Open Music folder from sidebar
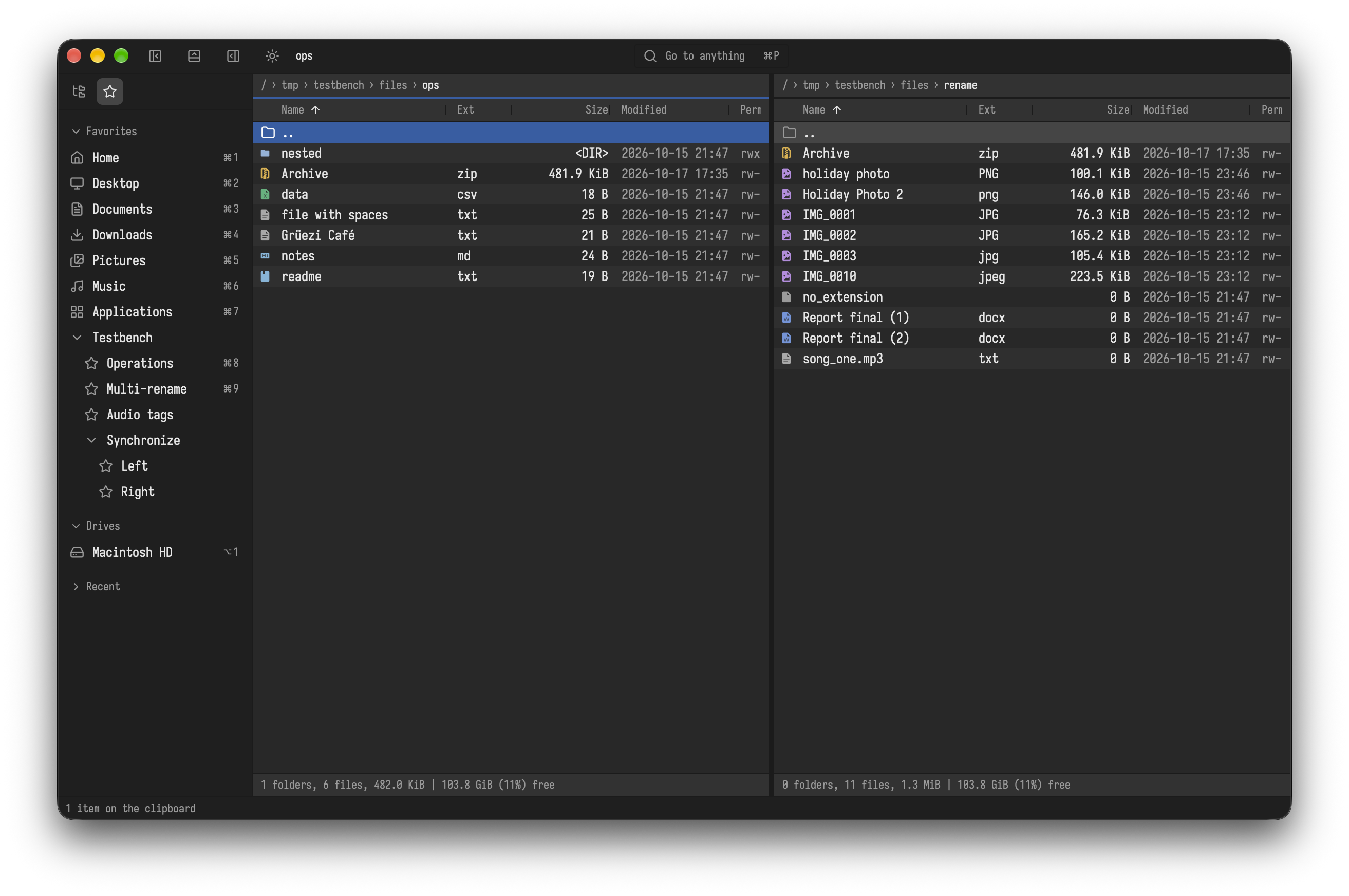The image size is (1349, 896). click(x=154, y=286)
